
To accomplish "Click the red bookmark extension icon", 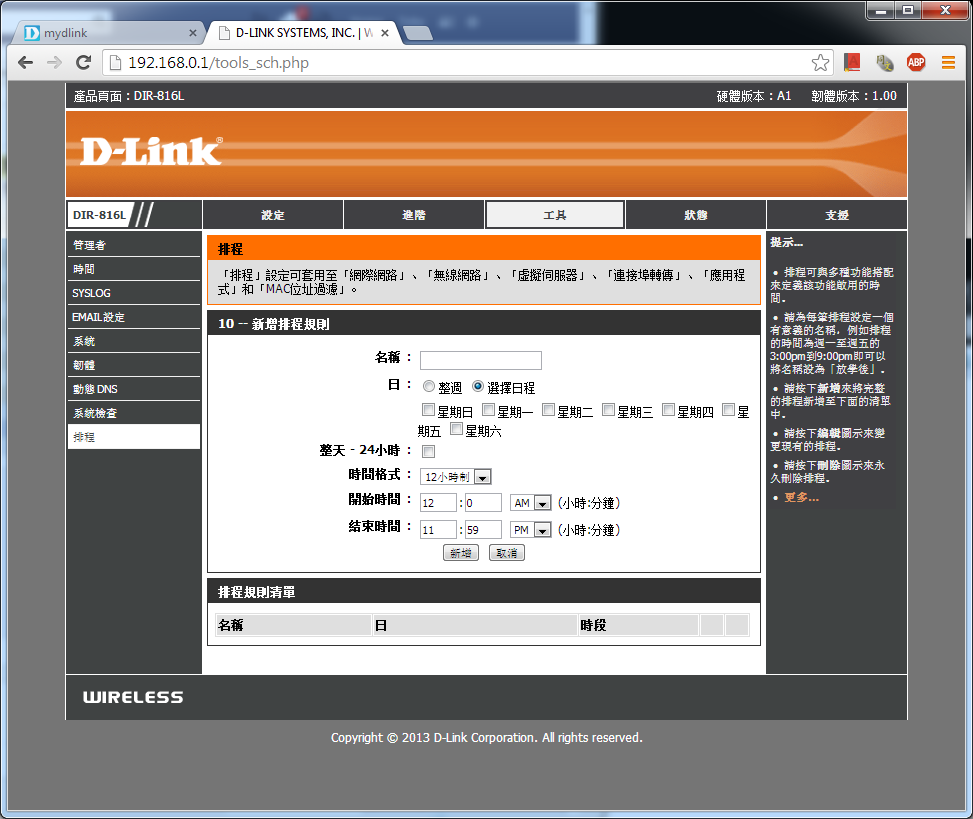I will (x=852, y=63).
